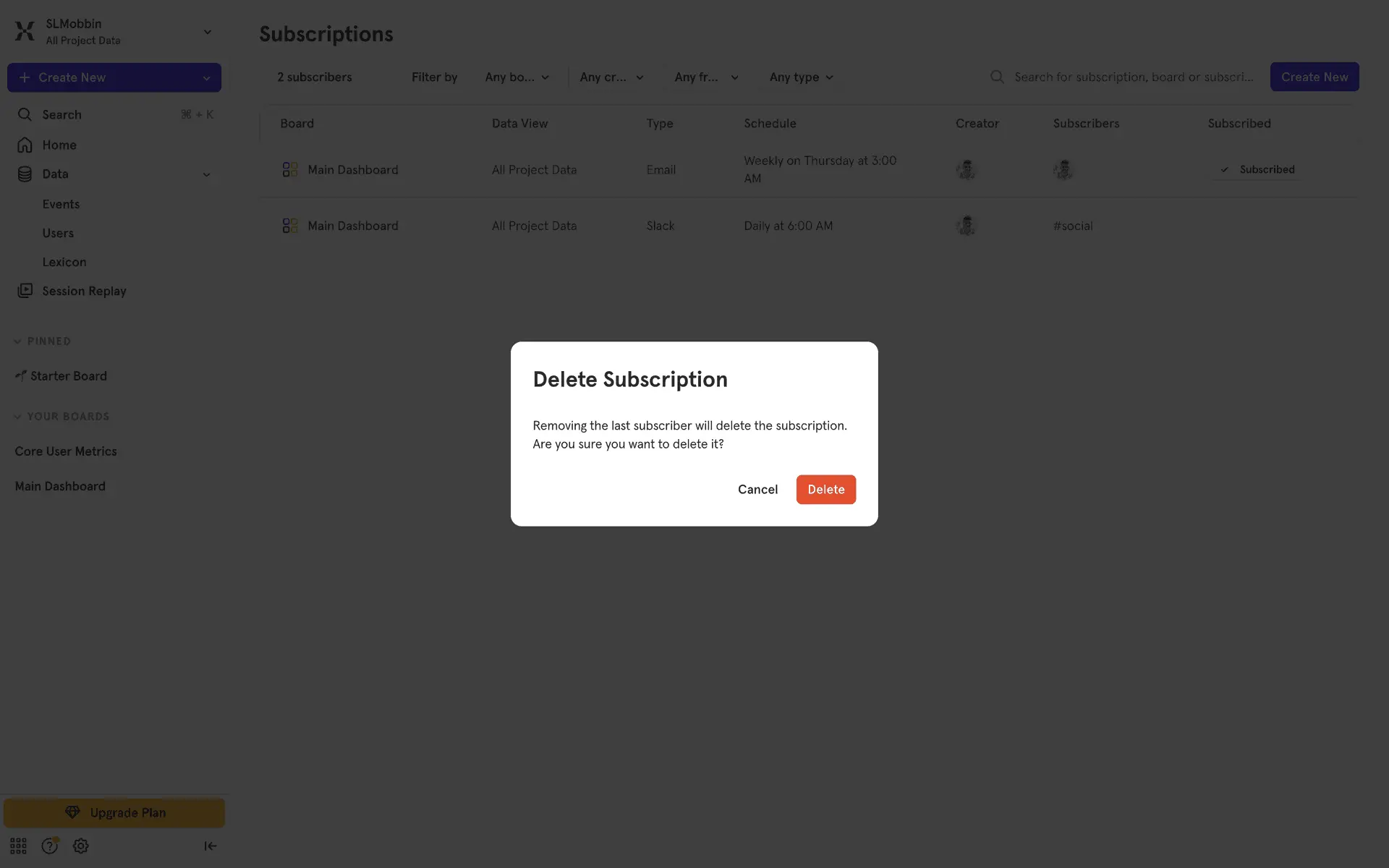This screenshot has width=1389, height=868.
Task: Click the Upgrade Plan diamond button
Action: tap(114, 813)
